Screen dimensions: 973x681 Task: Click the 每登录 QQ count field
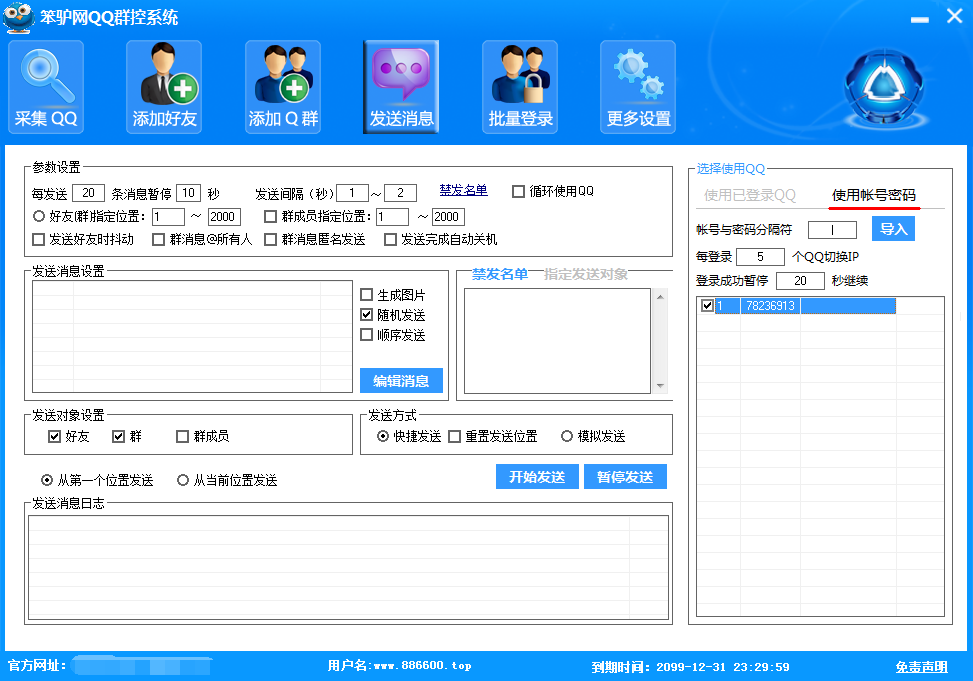point(760,256)
